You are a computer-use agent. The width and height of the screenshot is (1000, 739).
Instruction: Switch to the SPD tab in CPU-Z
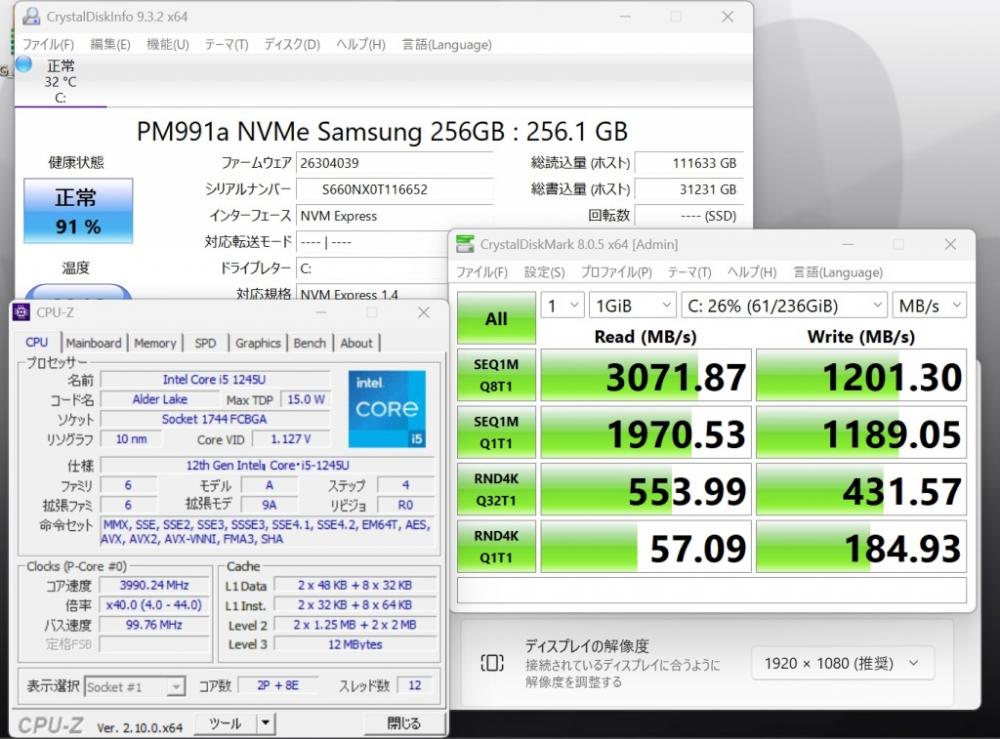pyautogui.click(x=205, y=343)
